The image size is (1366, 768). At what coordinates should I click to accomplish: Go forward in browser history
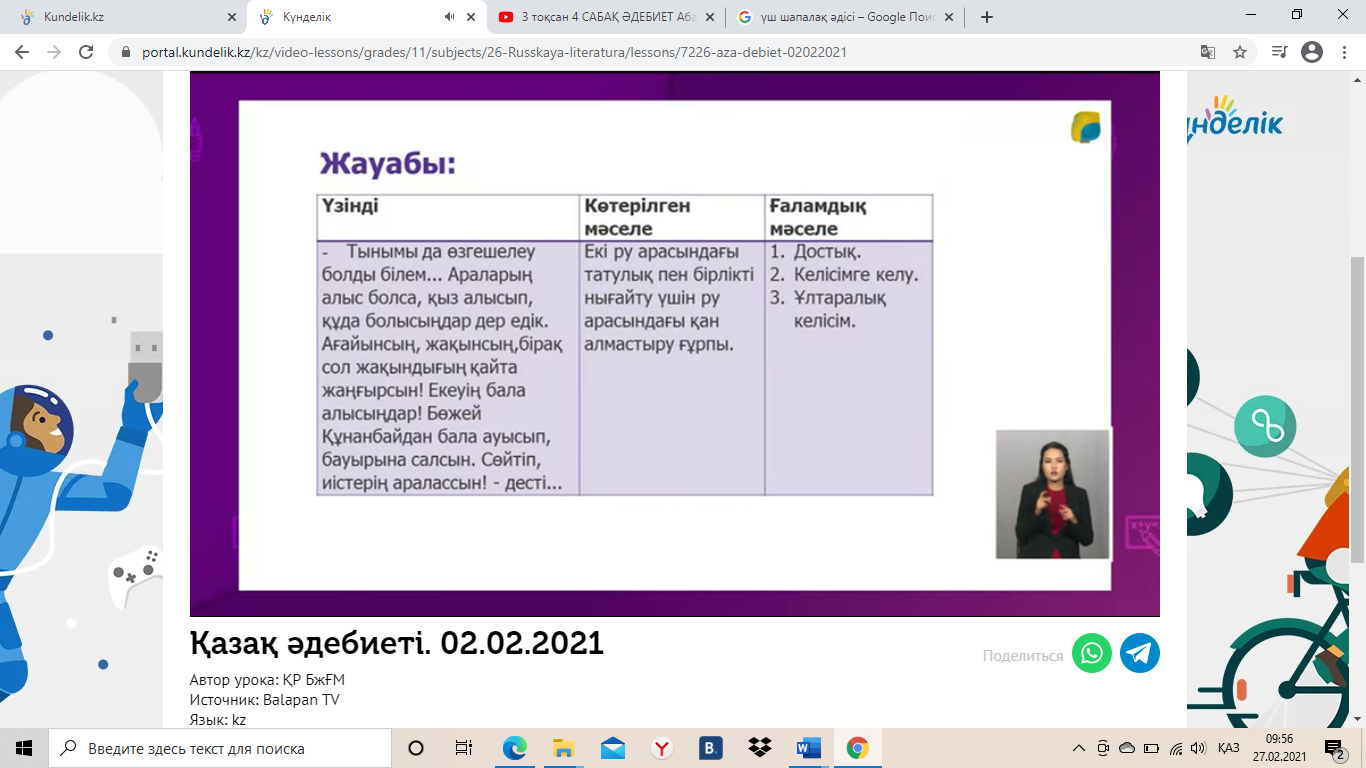[54, 52]
